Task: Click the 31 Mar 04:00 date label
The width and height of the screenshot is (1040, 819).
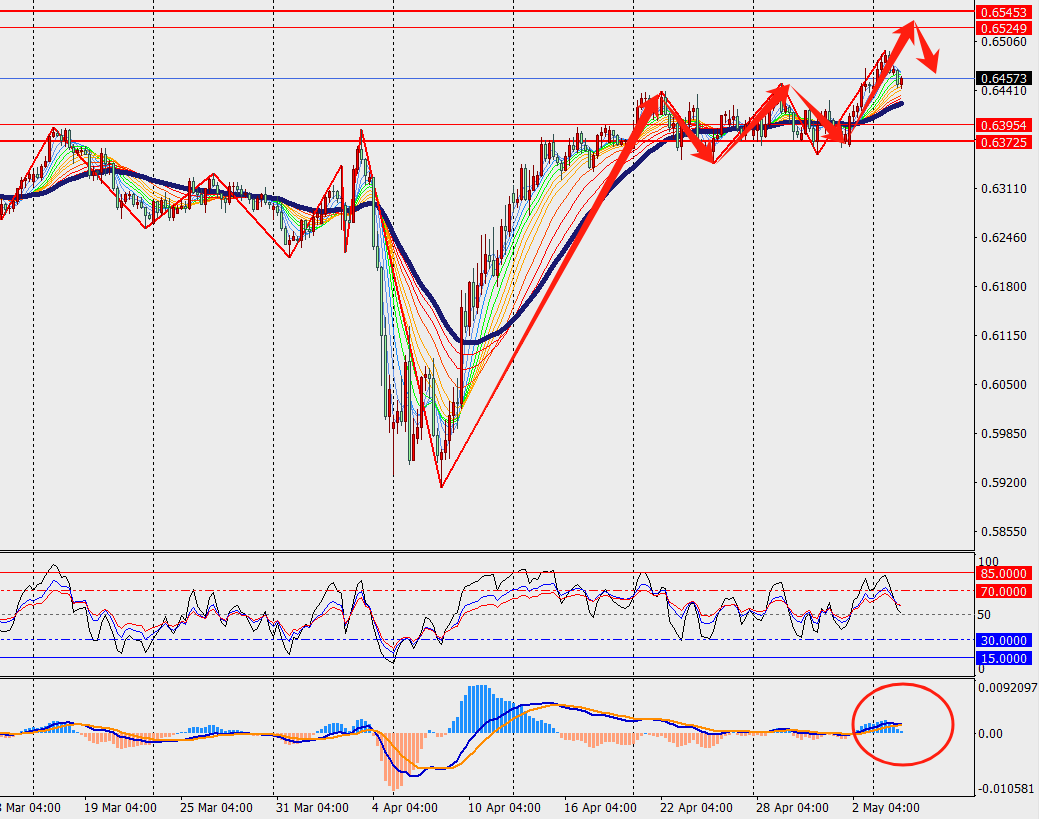Action: [312, 808]
